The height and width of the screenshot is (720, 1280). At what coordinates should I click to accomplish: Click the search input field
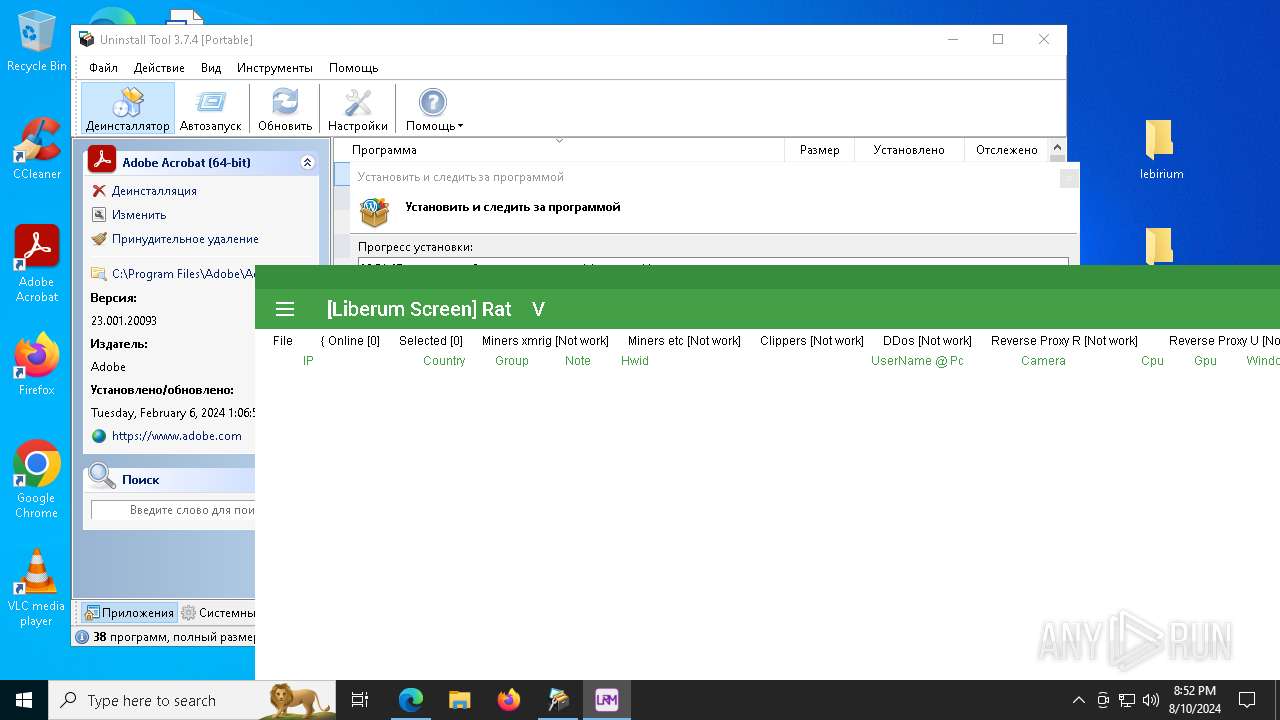click(x=174, y=510)
